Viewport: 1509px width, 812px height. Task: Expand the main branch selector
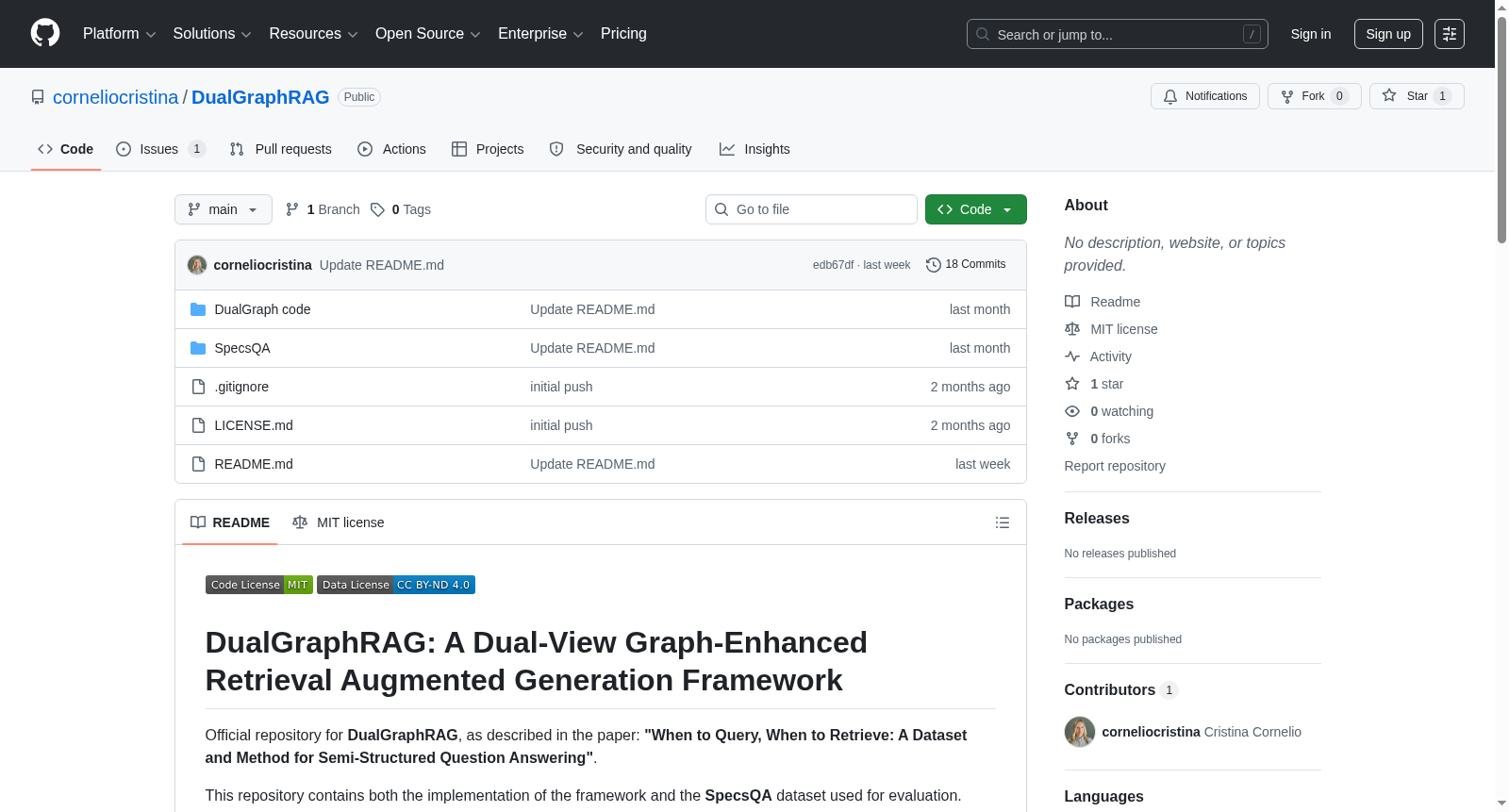(224, 209)
